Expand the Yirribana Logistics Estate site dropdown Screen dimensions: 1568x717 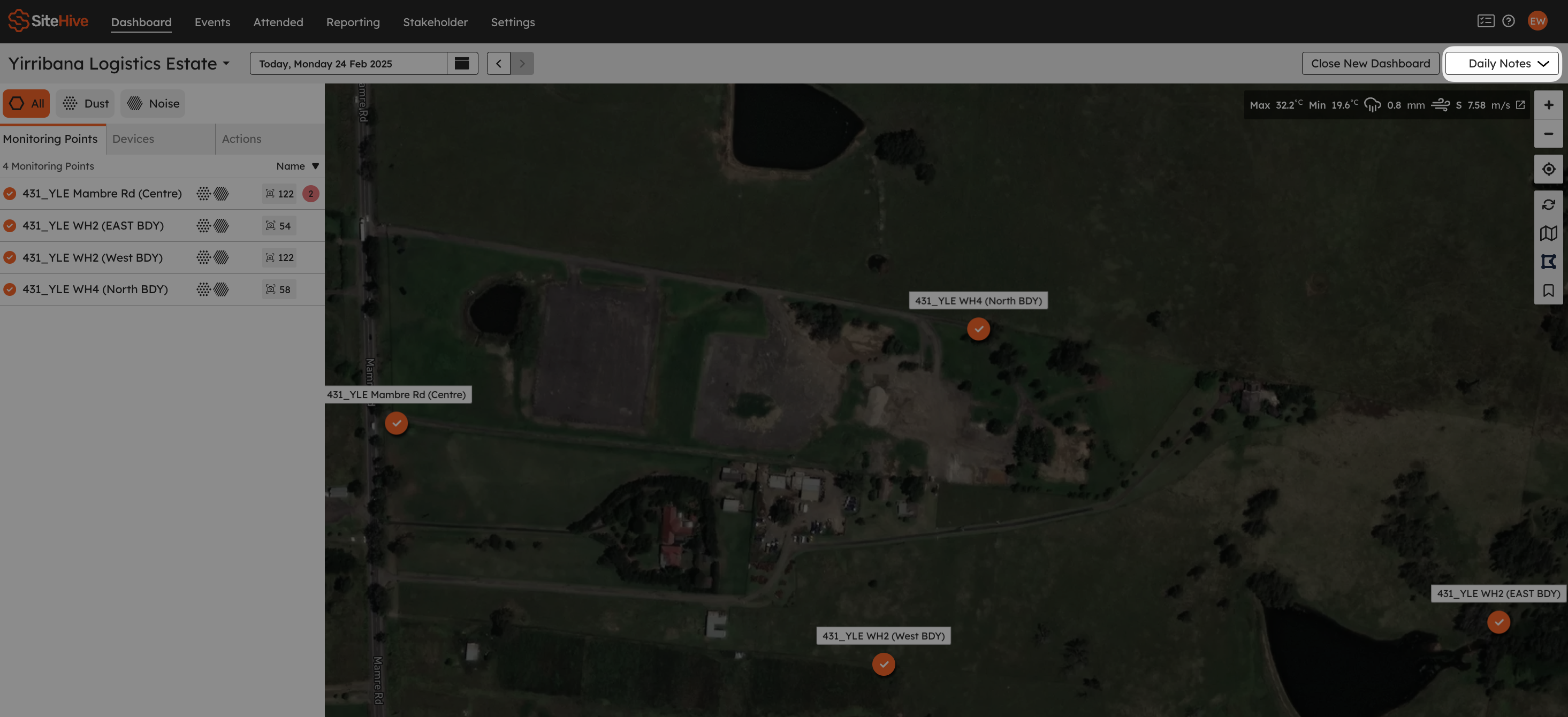[x=119, y=63]
